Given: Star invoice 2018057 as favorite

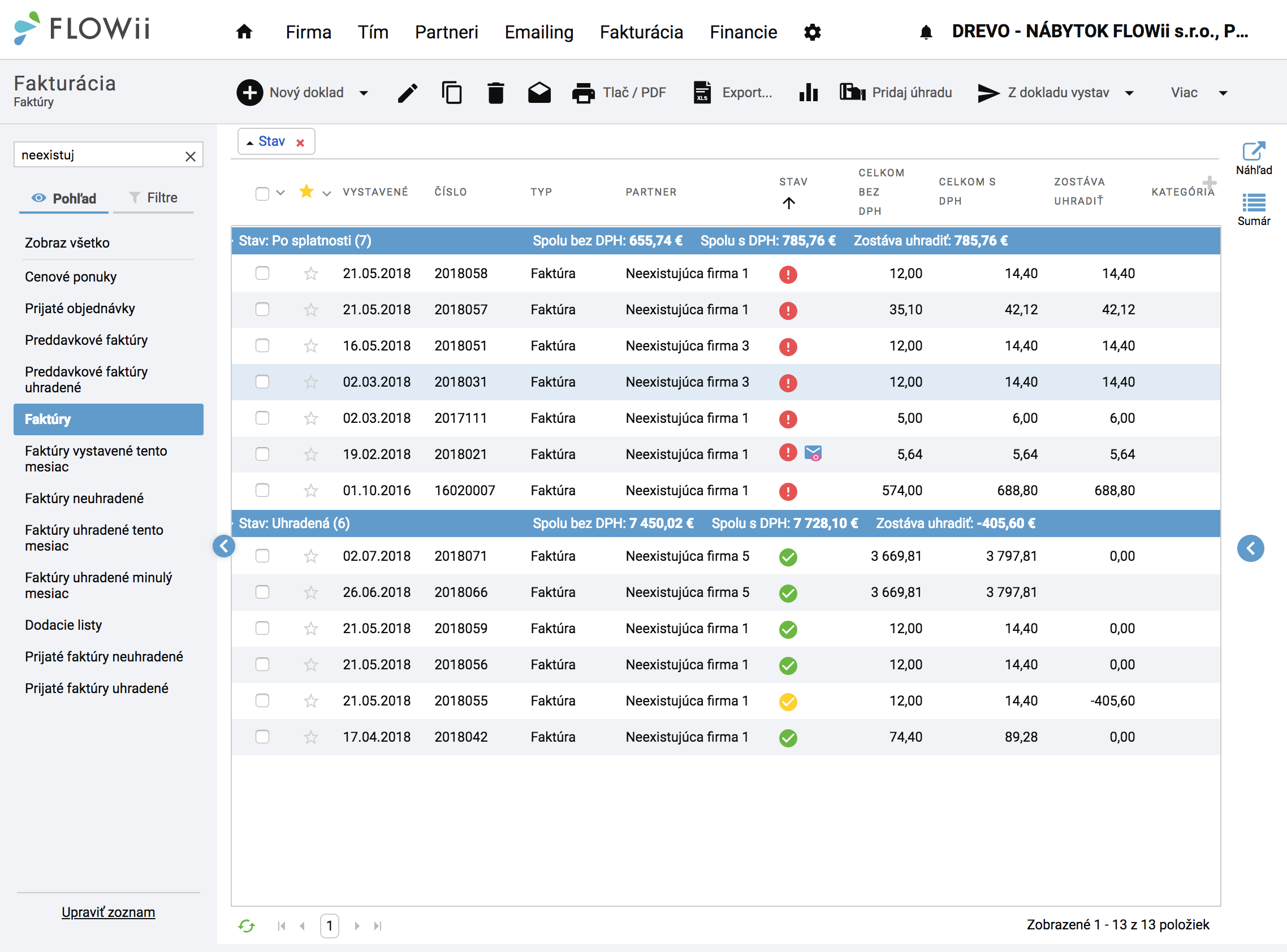Looking at the screenshot, I should click(x=310, y=309).
